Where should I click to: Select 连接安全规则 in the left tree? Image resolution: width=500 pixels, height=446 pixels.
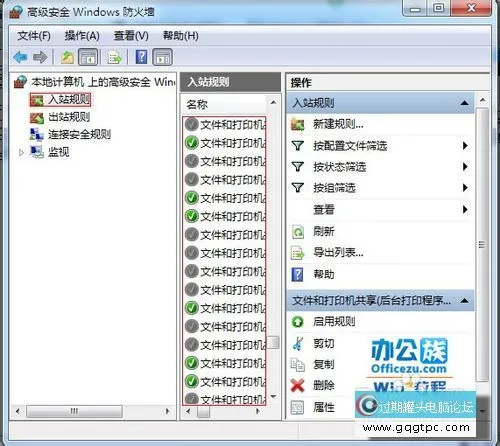coord(71,135)
